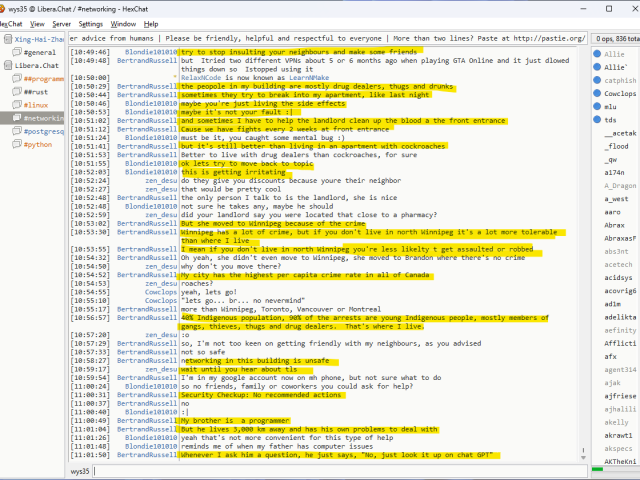Open the Settings menu
This screenshot has width=640, height=480.
tap(90, 23)
